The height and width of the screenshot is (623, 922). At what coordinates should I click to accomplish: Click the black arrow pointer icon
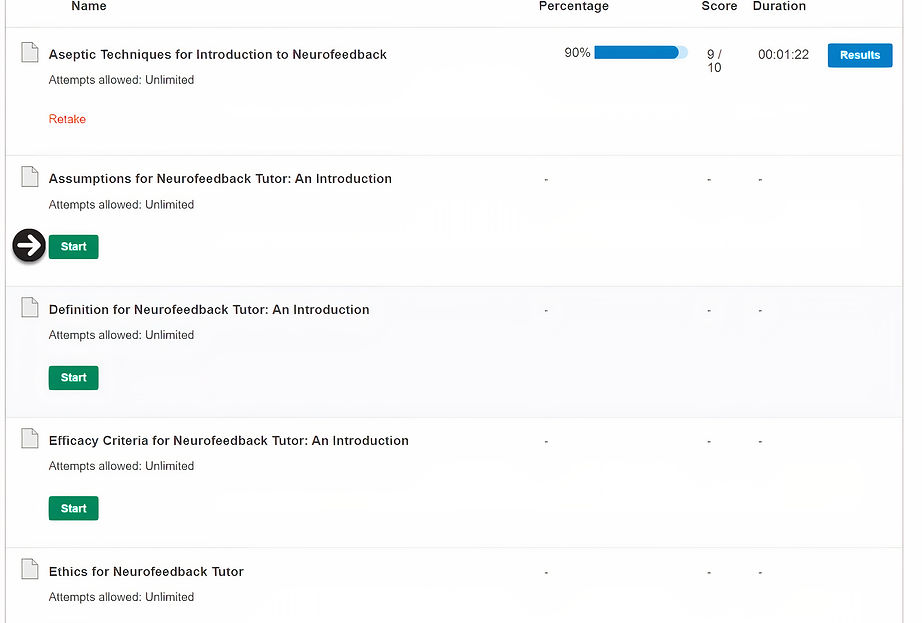tap(29, 245)
